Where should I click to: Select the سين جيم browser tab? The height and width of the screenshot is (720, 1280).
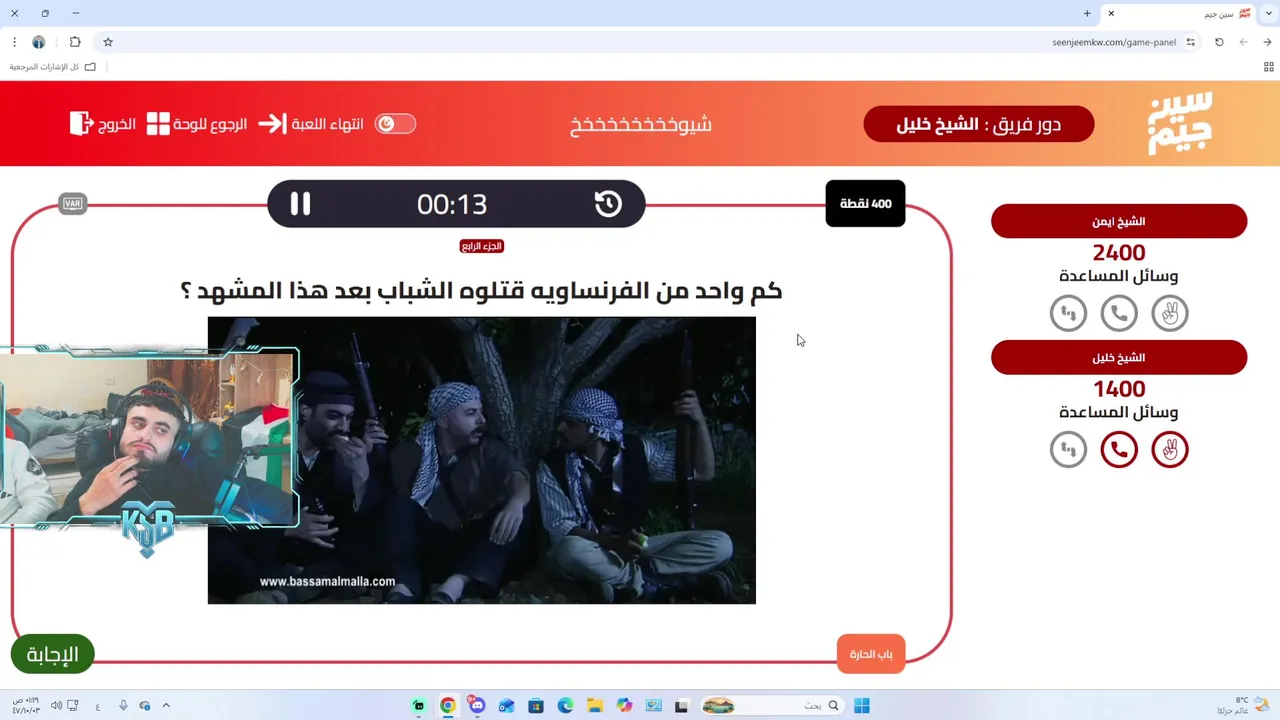point(1180,13)
